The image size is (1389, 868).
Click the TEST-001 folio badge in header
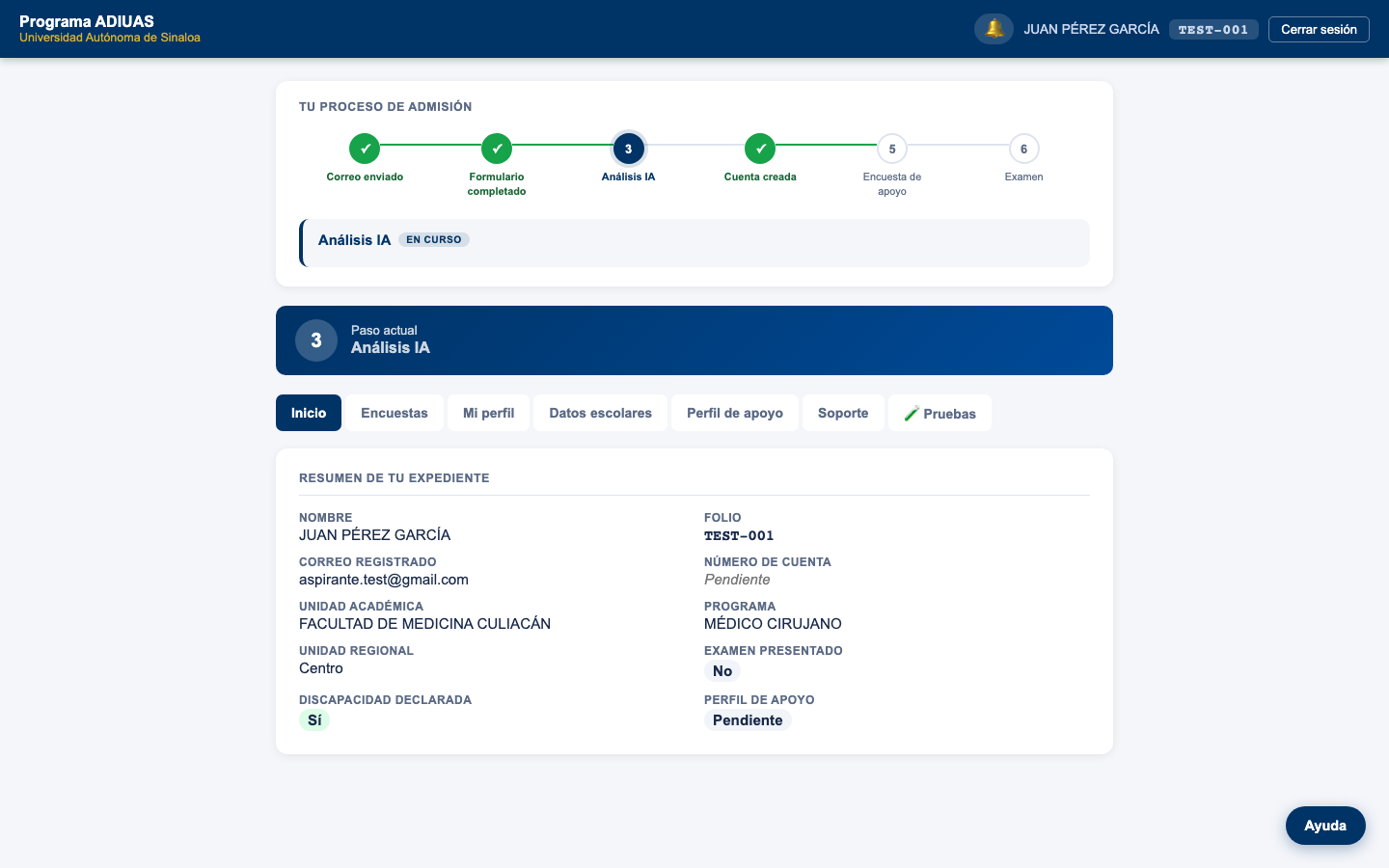(x=1213, y=29)
